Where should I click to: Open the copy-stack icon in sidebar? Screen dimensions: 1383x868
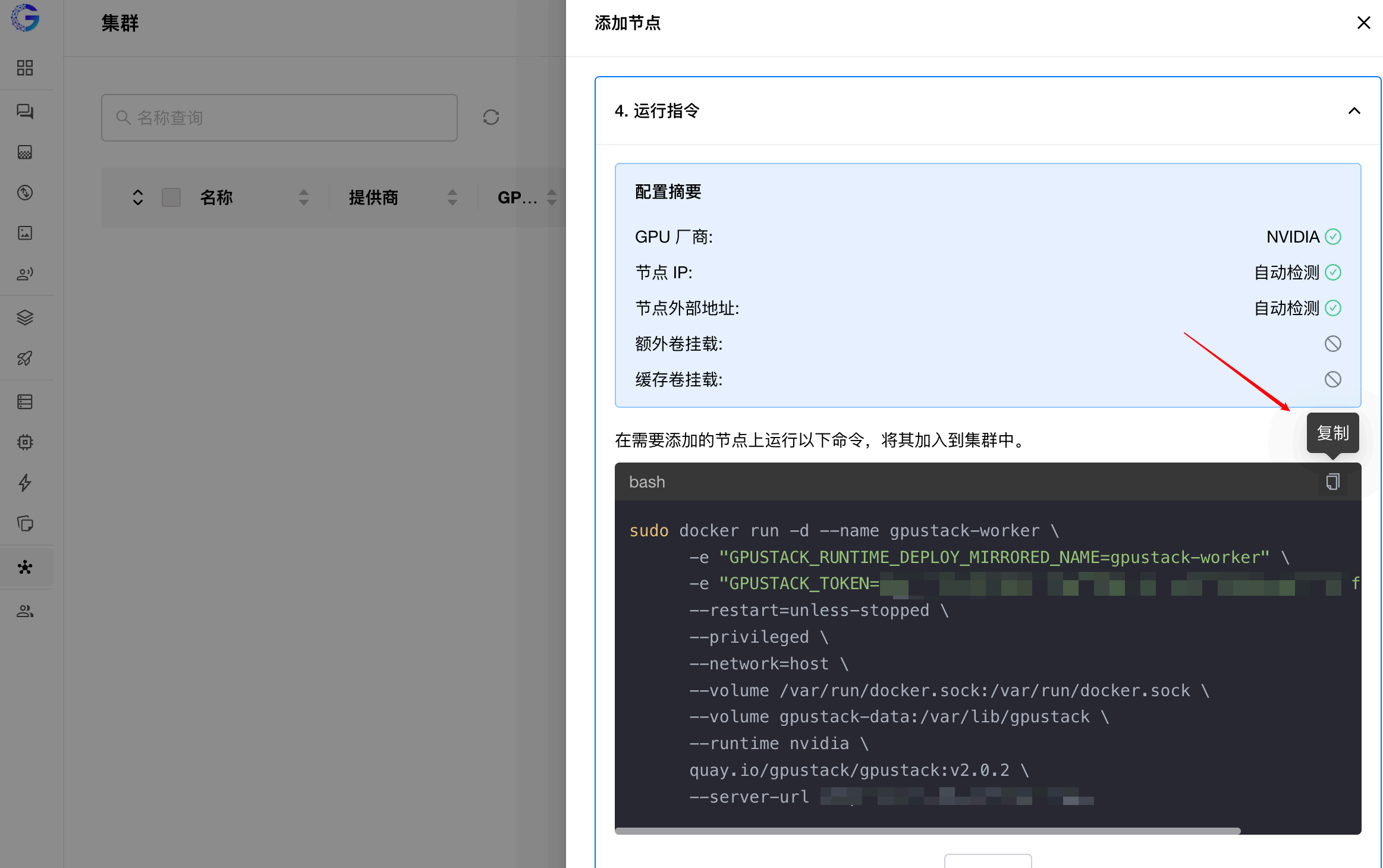(x=25, y=523)
